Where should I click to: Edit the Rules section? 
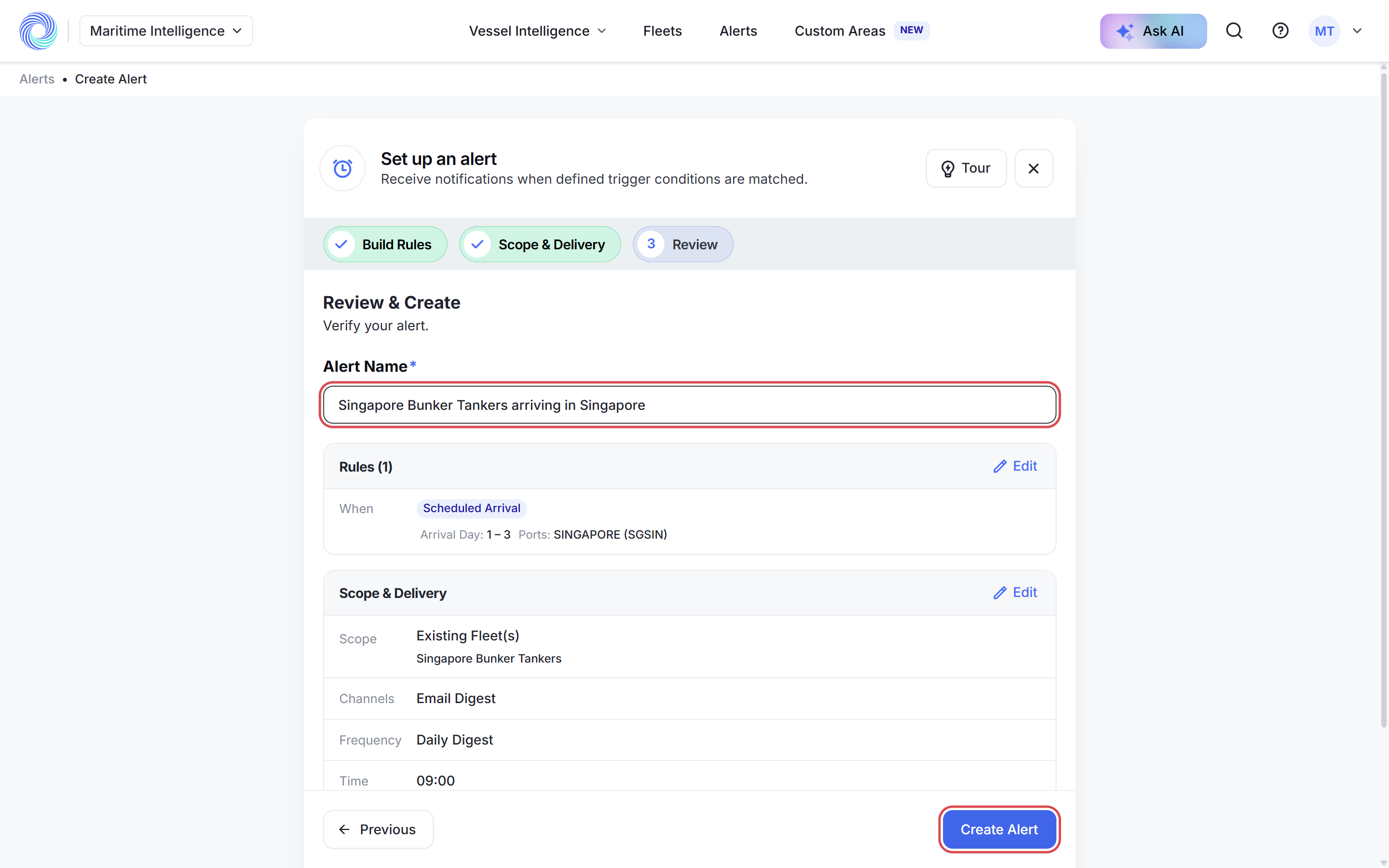(1015, 466)
